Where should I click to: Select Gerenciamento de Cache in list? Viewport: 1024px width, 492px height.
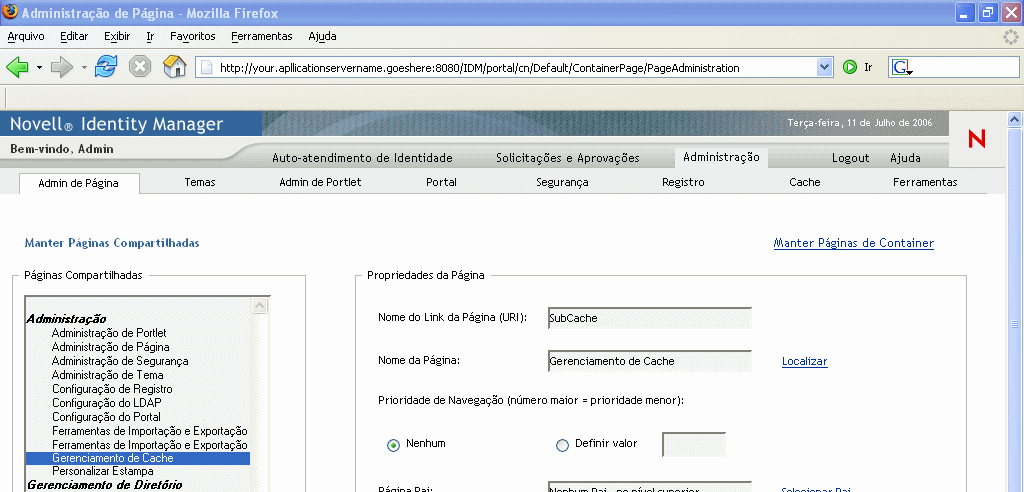pos(138,459)
